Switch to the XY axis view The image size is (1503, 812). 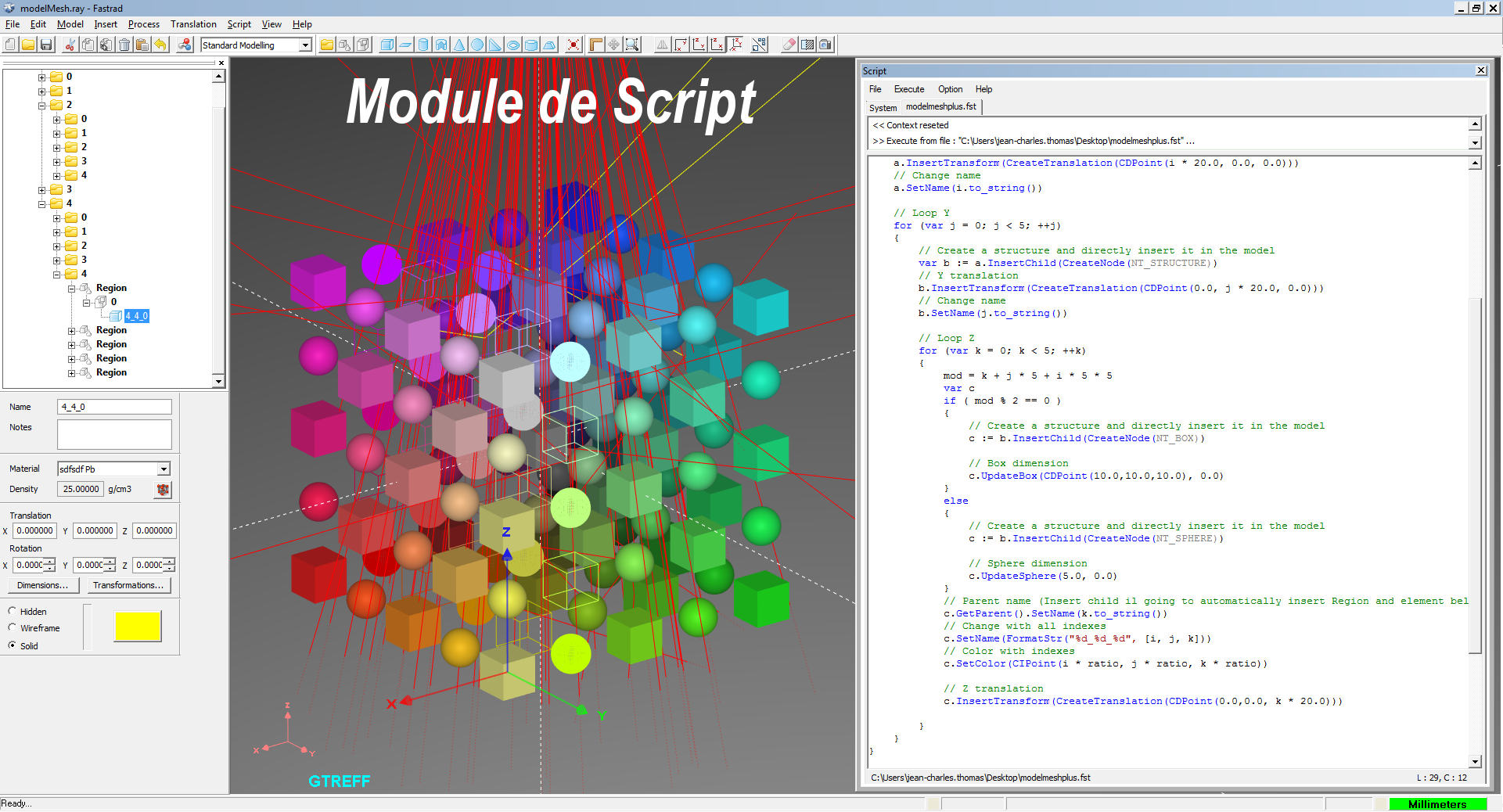(681, 45)
